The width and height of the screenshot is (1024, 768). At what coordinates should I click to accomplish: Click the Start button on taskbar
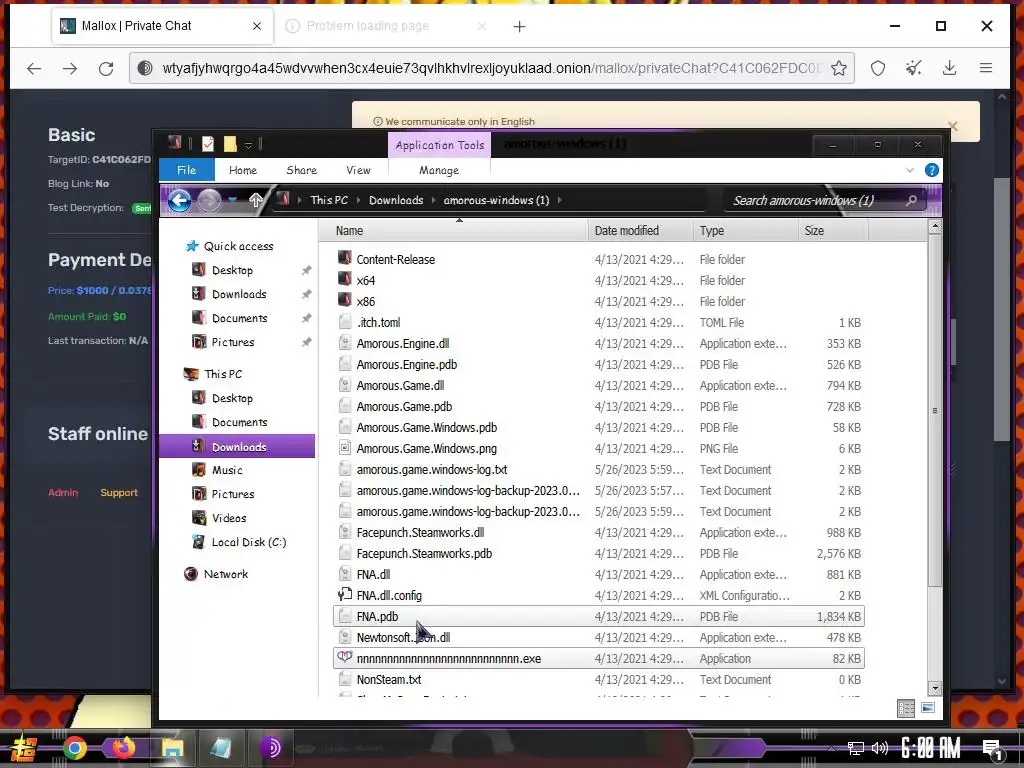(24, 748)
